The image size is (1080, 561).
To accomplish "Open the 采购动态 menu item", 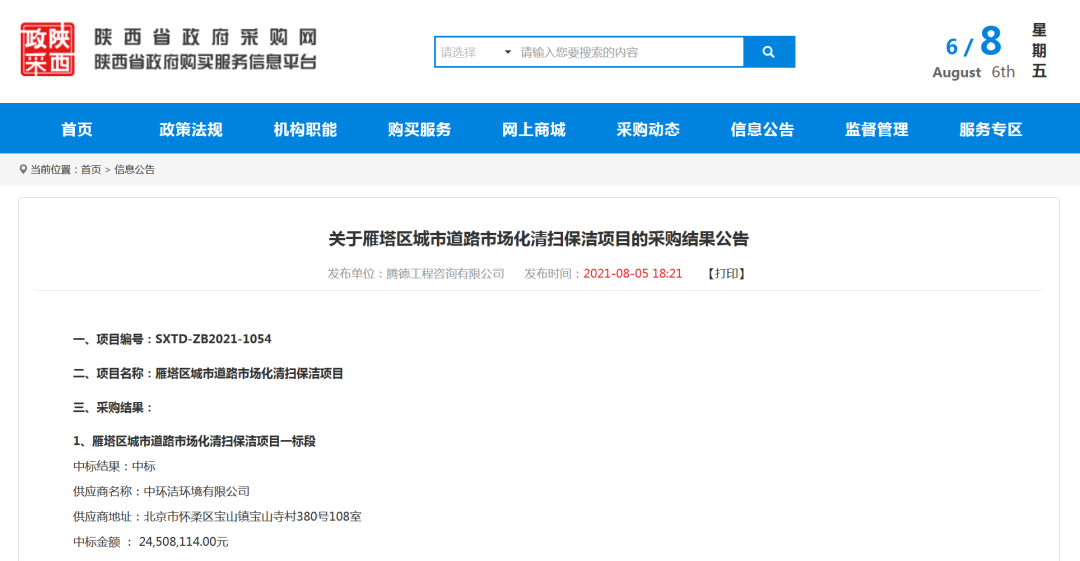I will tap(648, 129).
